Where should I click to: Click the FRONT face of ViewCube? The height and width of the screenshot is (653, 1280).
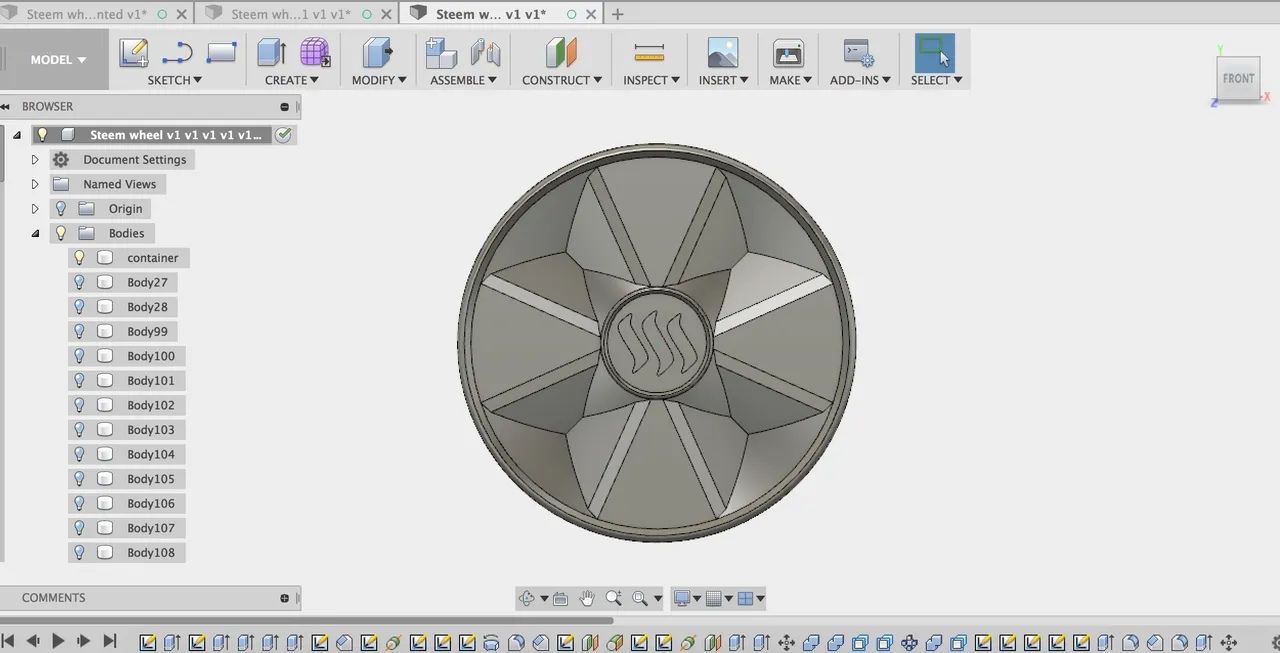tap(1238, 78)
